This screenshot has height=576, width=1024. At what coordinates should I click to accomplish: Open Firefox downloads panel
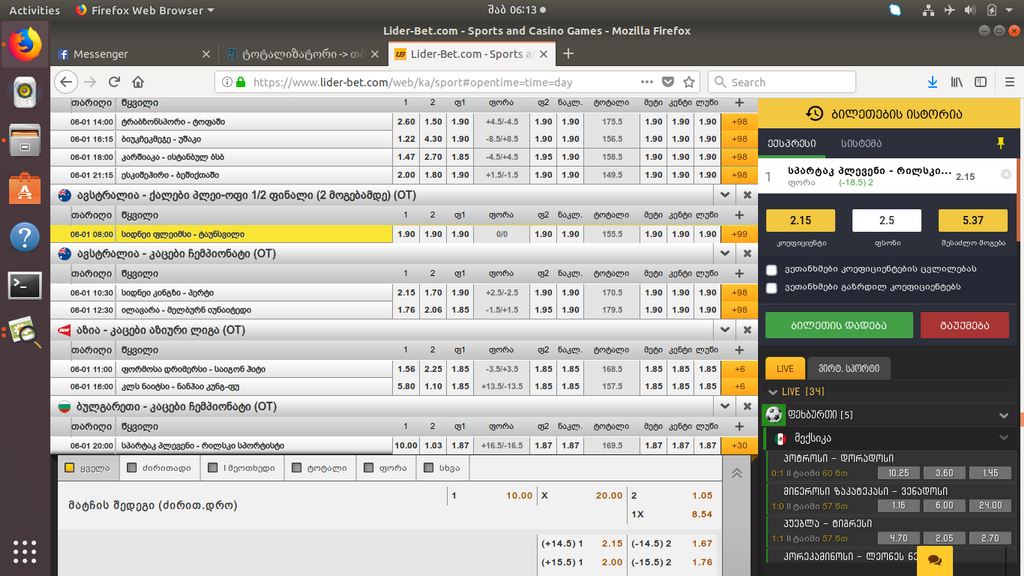933,82
